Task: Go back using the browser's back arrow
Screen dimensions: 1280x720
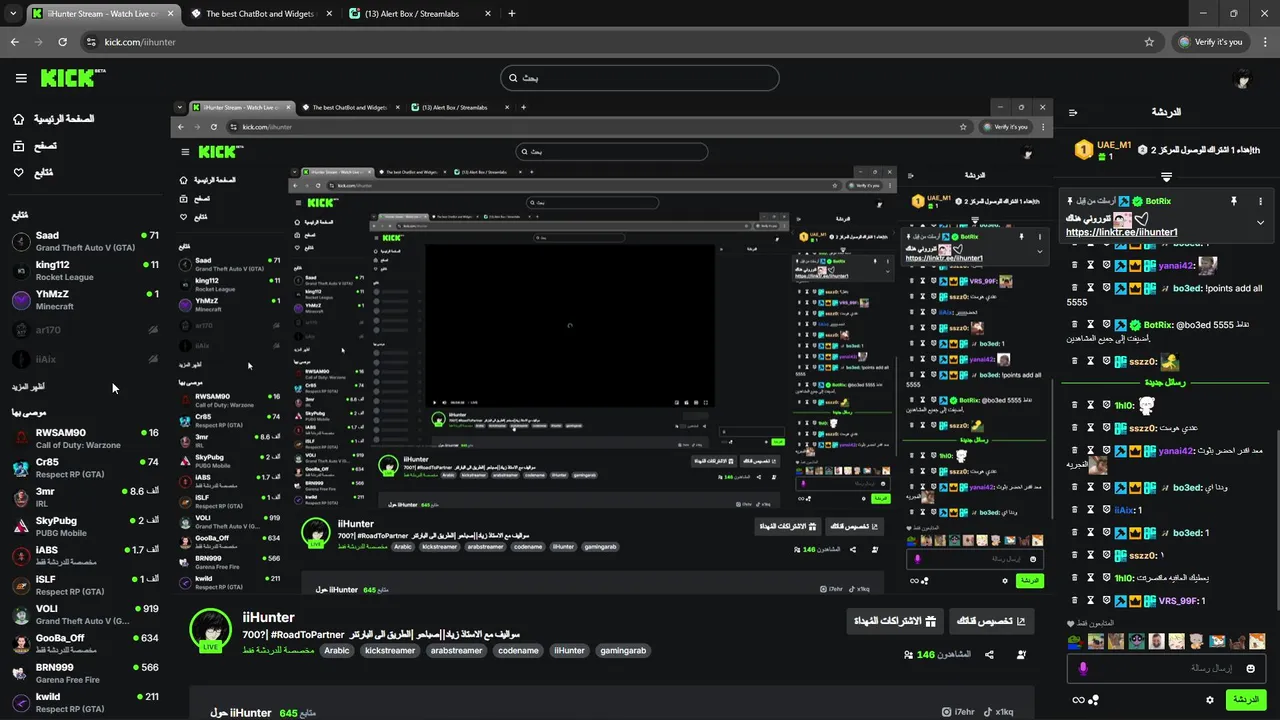Action: [15, 42]
